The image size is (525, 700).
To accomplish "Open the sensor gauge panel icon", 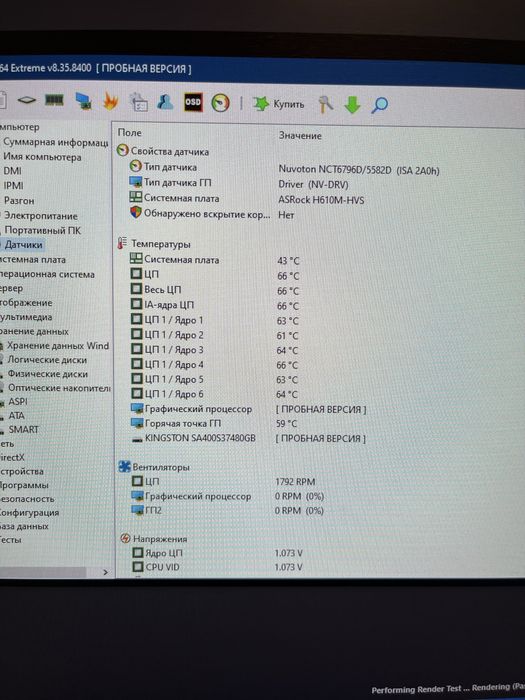I will pyautogui.click(x=221, y=103).
